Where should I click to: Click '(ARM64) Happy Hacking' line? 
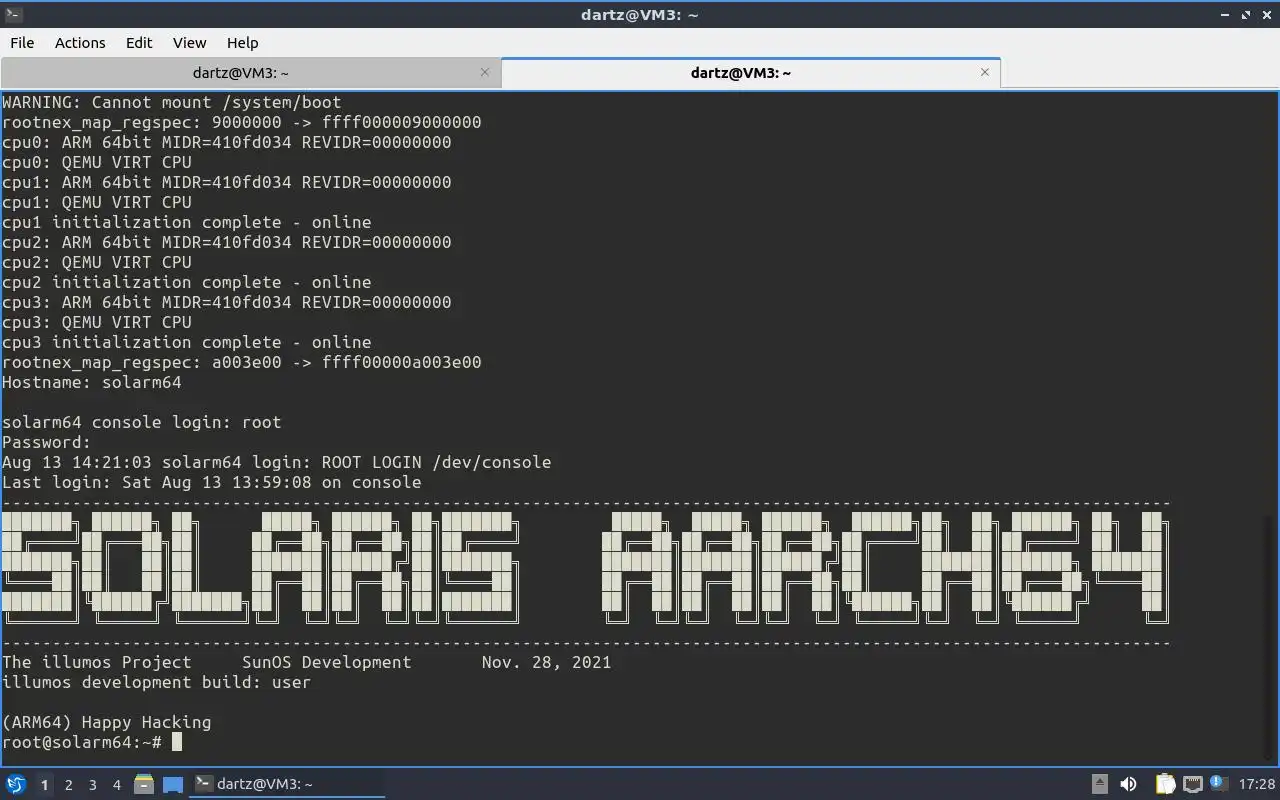(x=107, y=722)
